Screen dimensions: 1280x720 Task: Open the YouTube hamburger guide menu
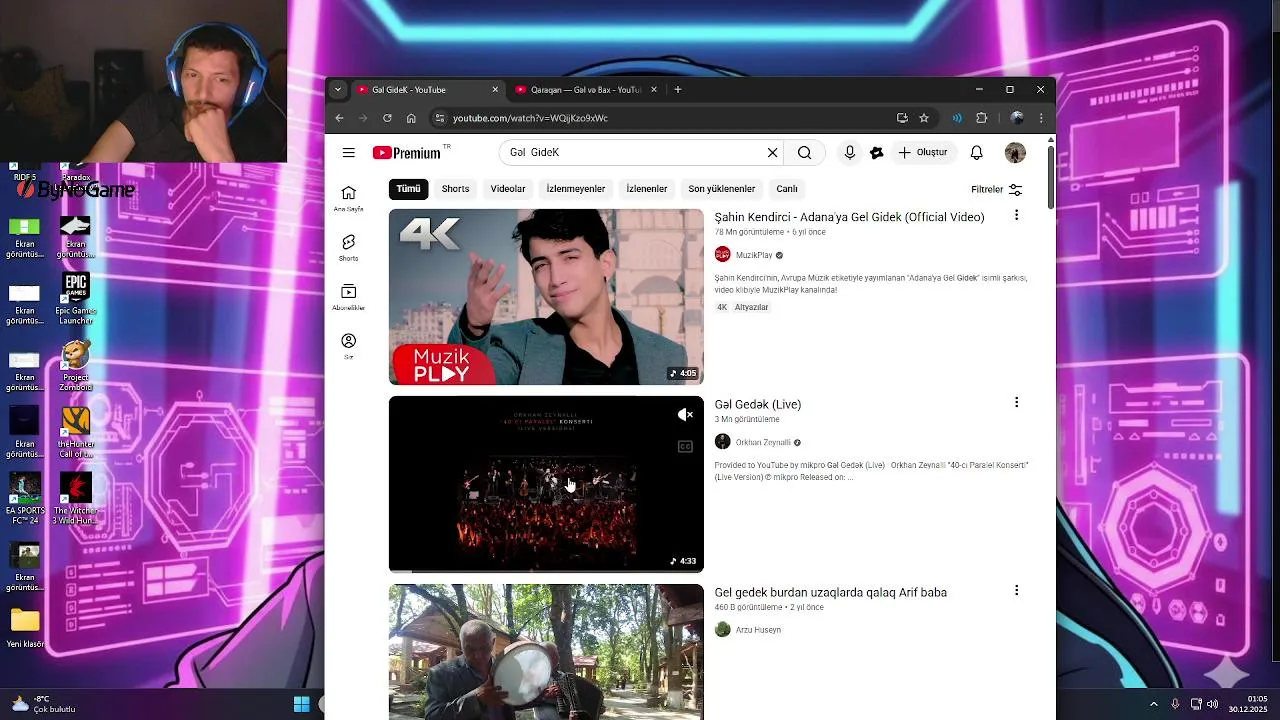click(x=348, y=153)
